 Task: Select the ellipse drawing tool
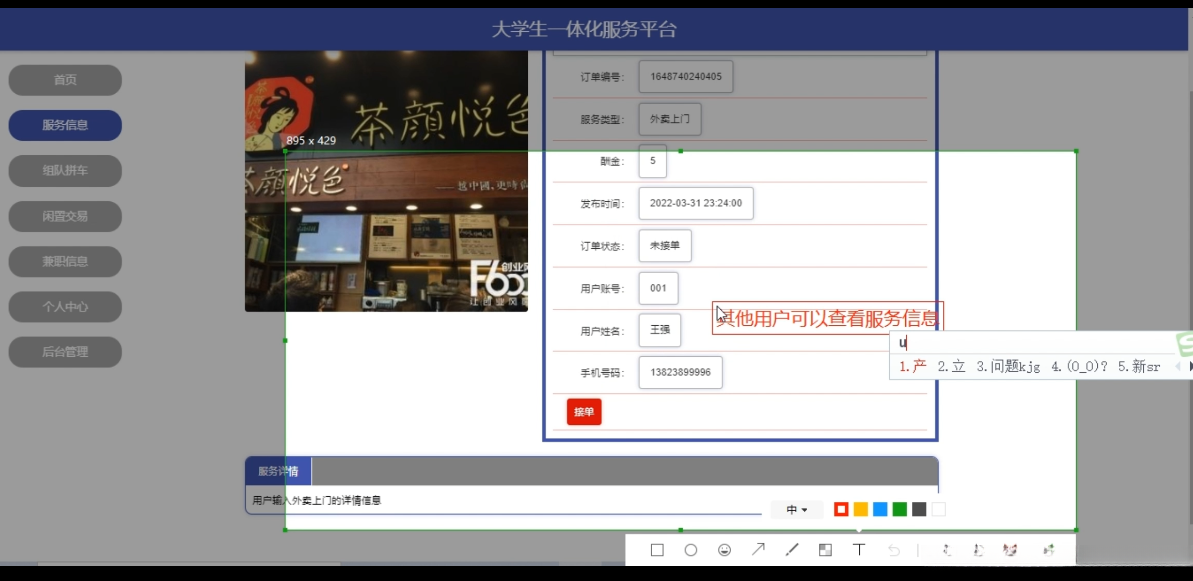tap(691, 549)
